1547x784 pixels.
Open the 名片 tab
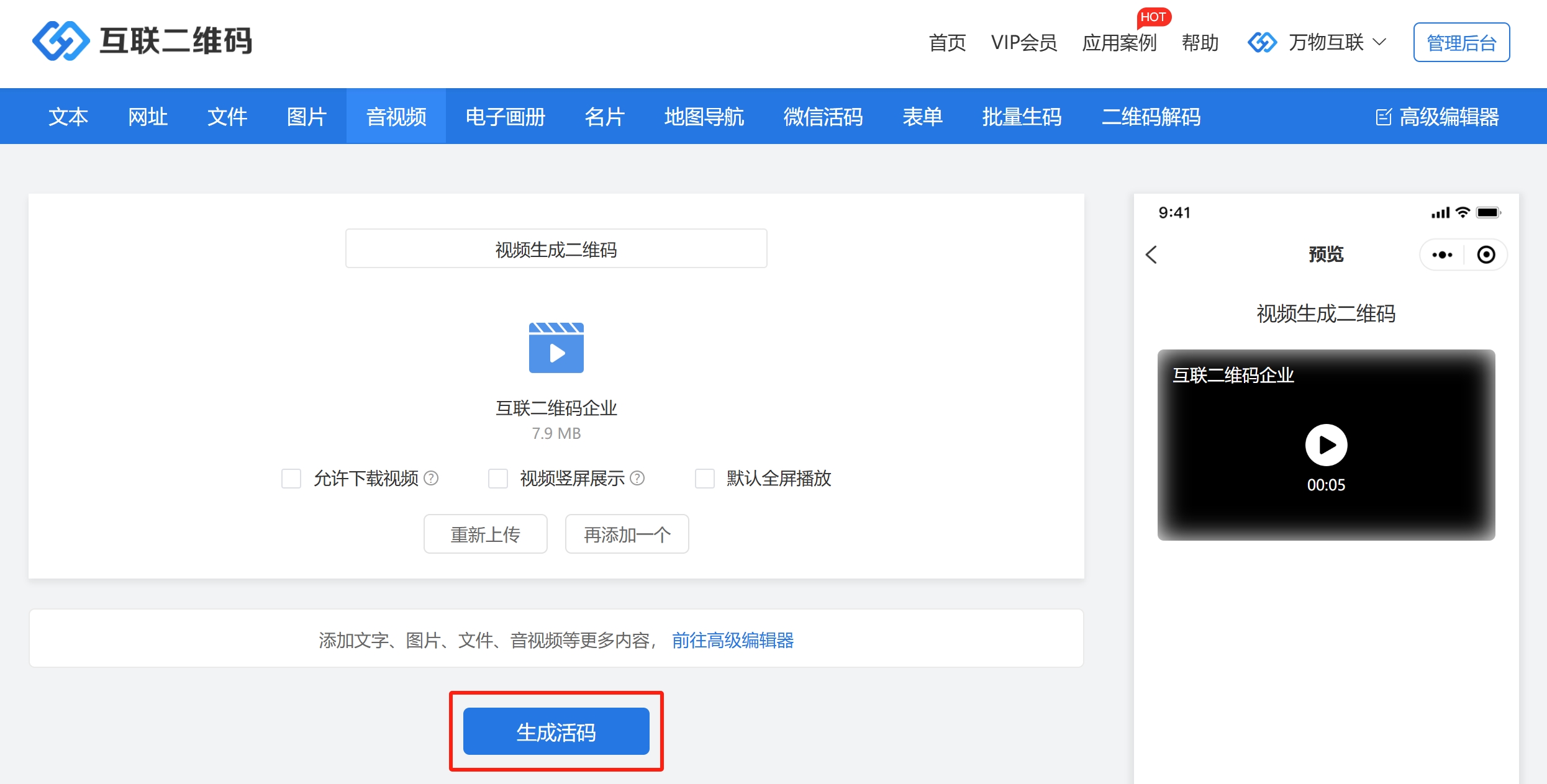tap(605, 117)
